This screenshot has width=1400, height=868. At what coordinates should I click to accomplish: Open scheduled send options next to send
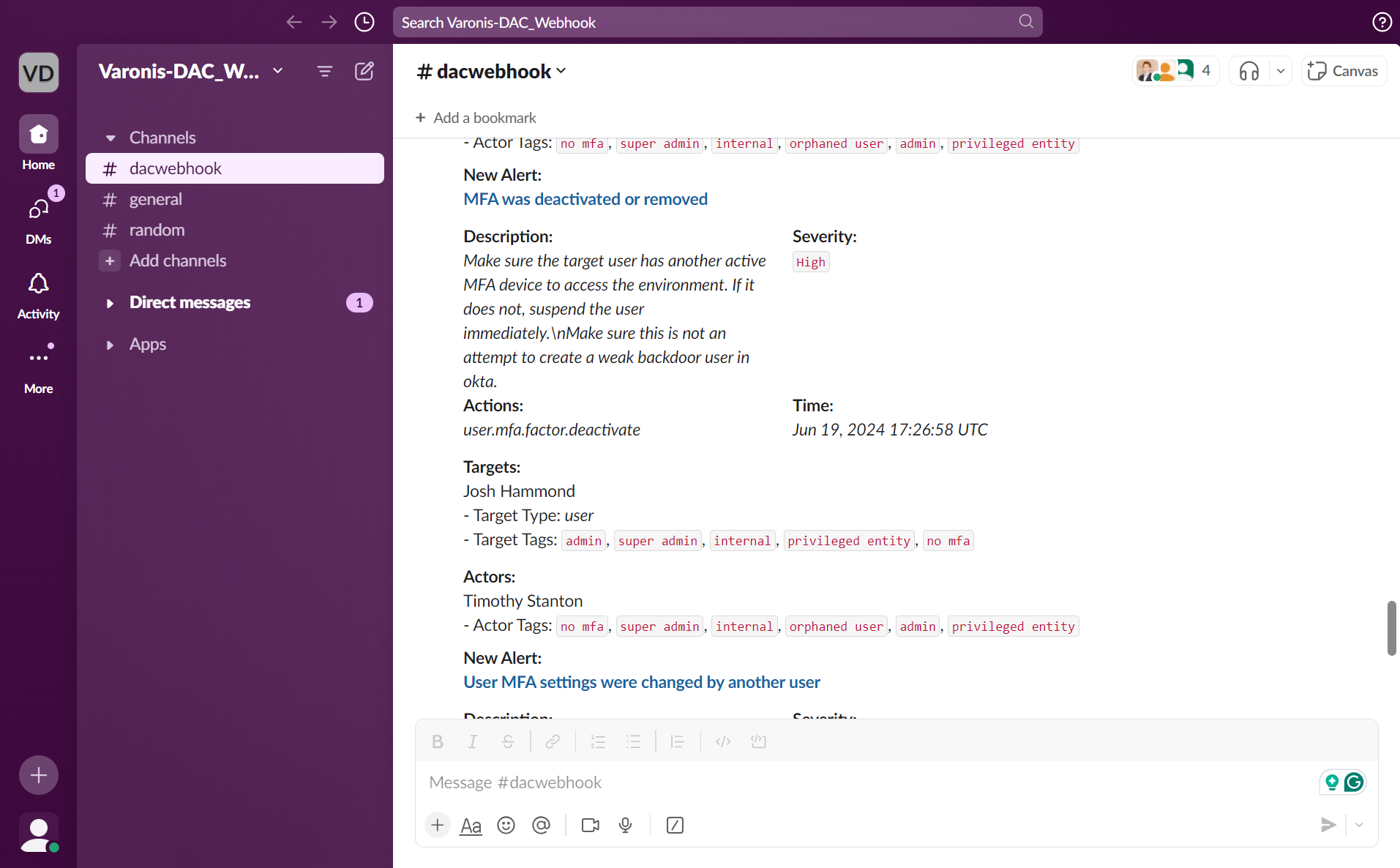(1359, 825)
